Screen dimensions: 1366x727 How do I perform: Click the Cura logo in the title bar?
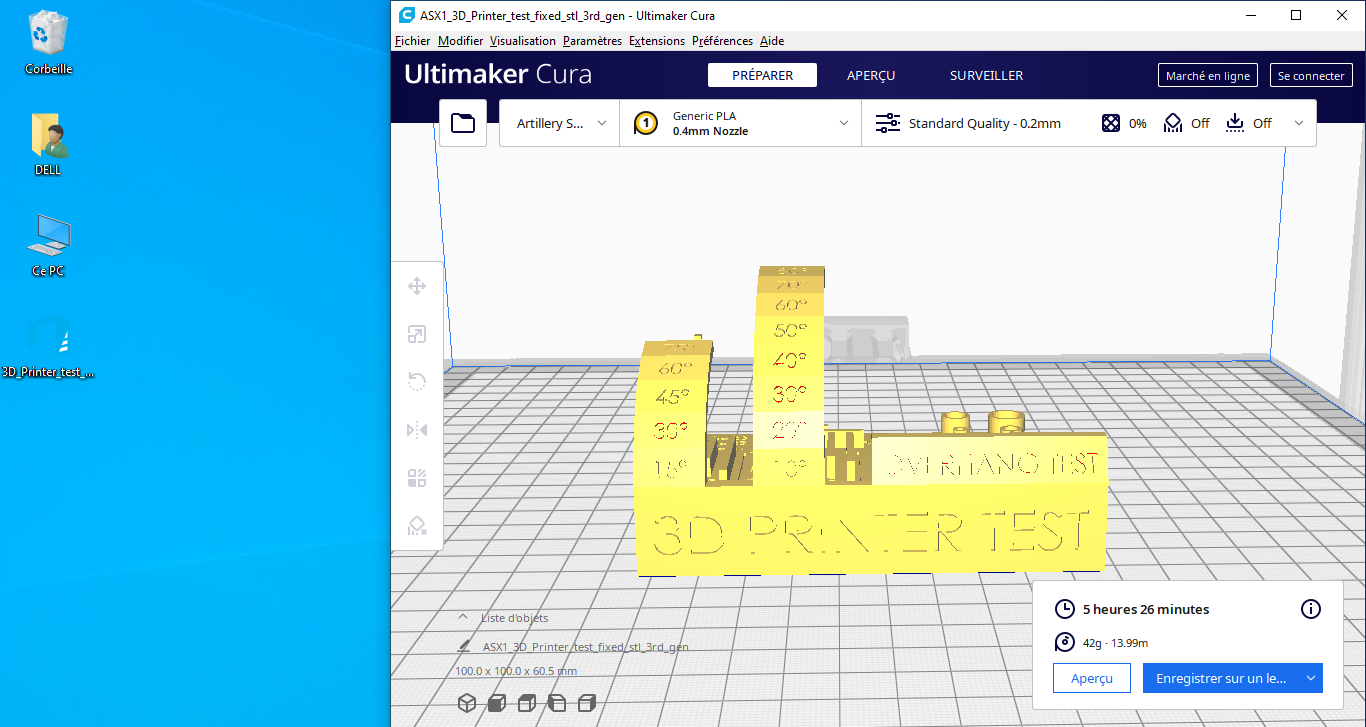click(406, 15)
